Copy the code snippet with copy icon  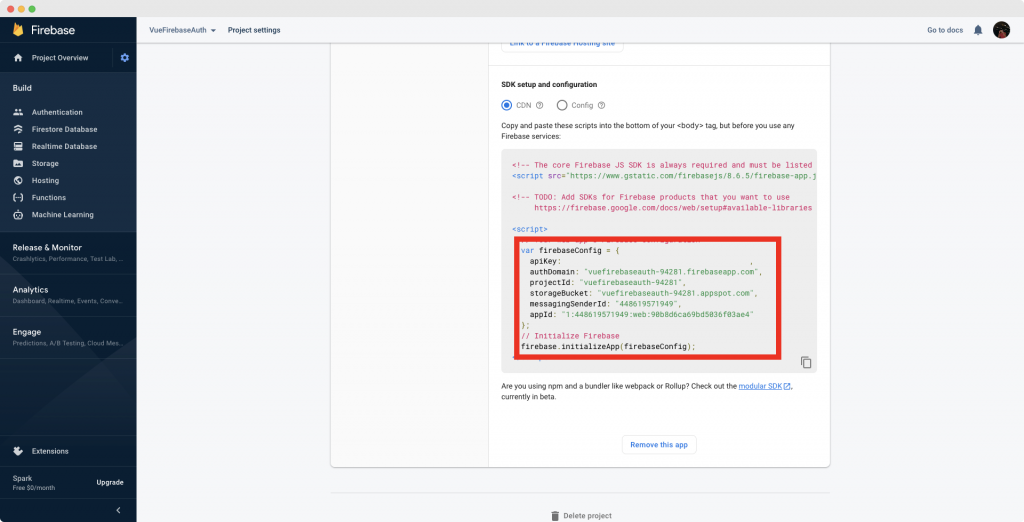pos(806,362)
